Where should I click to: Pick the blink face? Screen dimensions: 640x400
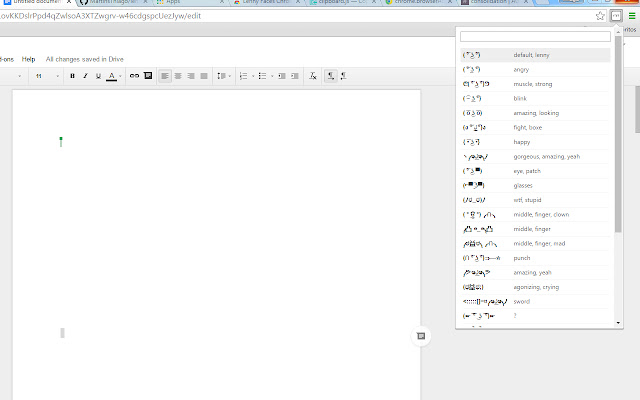(x=535, y=98)
